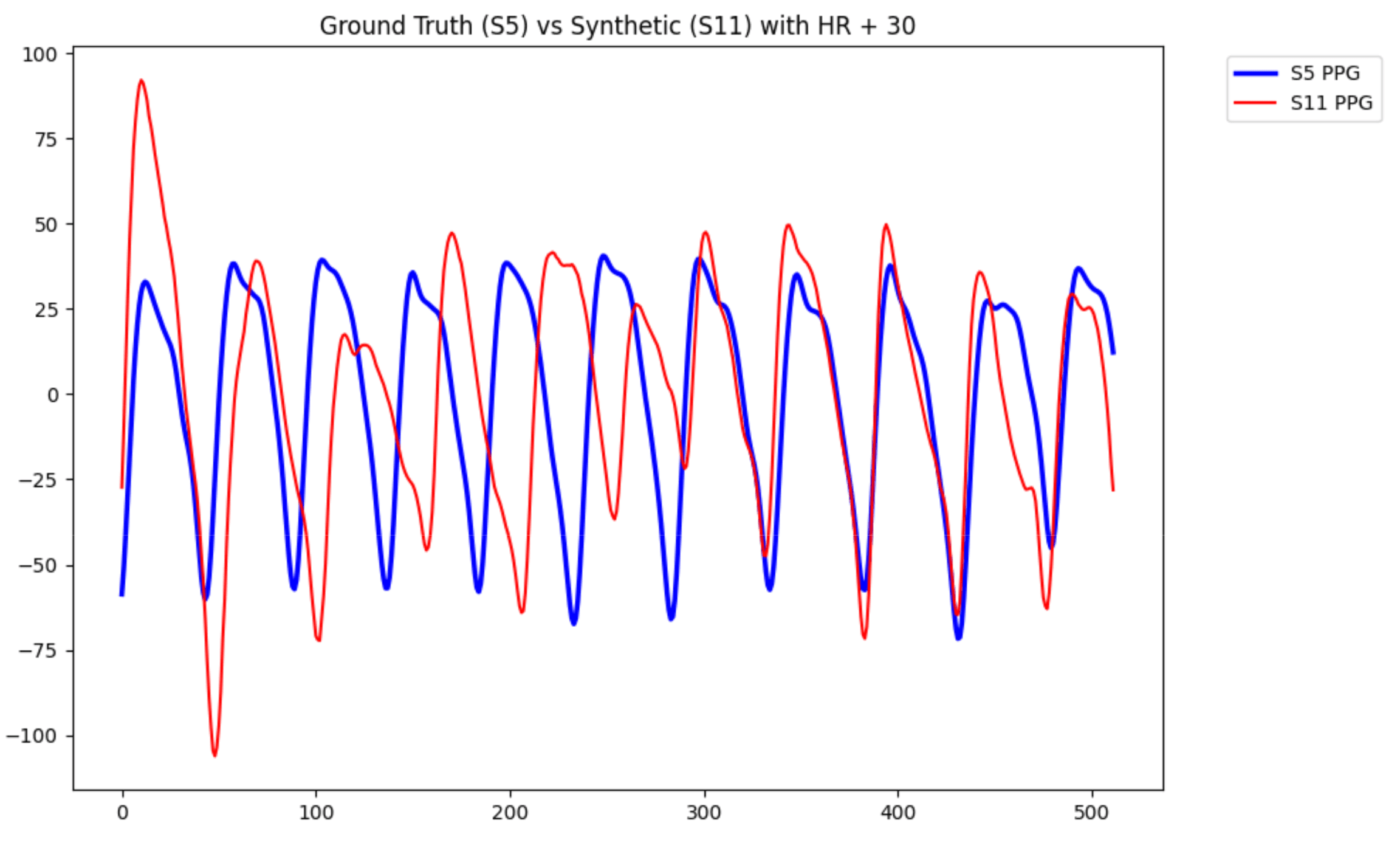Select the tall red peak near x=10
The image size is (1400, 851).
pyautogui.click(x=140, y=80)
